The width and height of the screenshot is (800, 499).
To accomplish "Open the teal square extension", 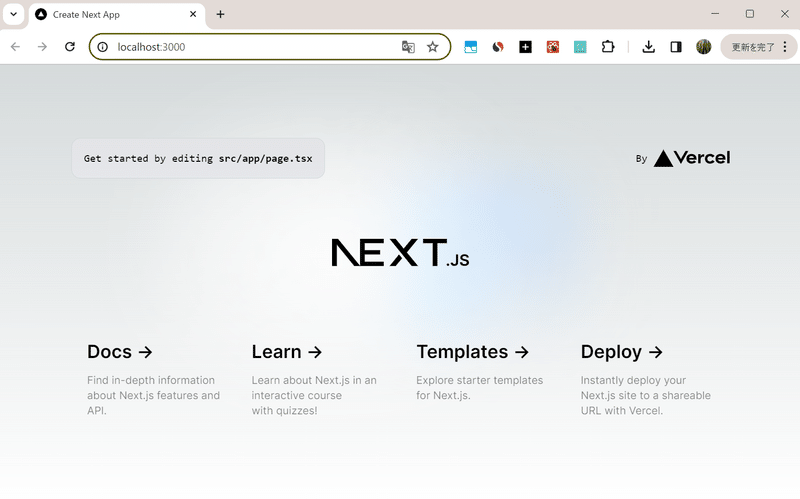I will click(580, 47).
